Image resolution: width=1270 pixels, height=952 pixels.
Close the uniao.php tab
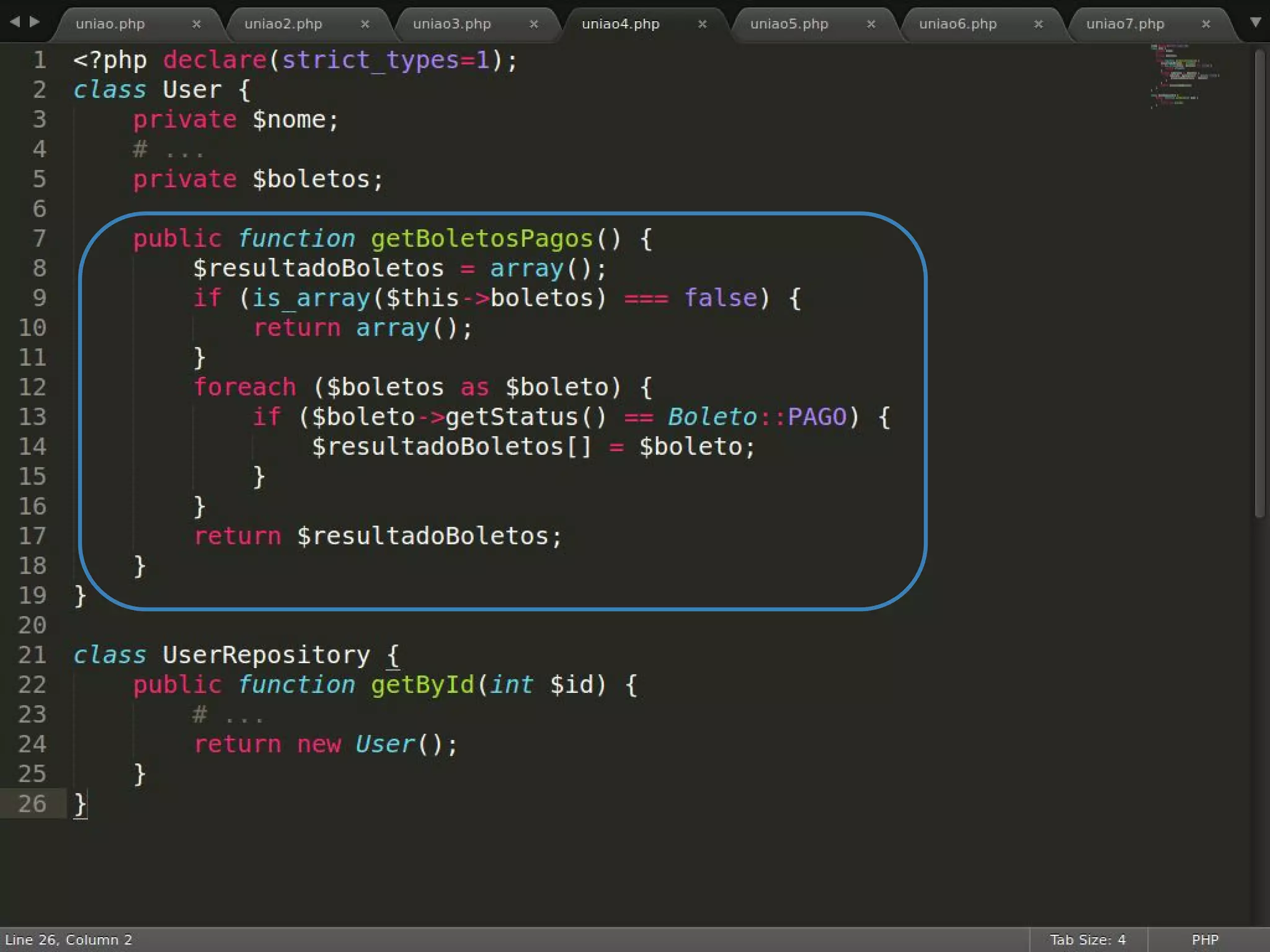[196, 24]
